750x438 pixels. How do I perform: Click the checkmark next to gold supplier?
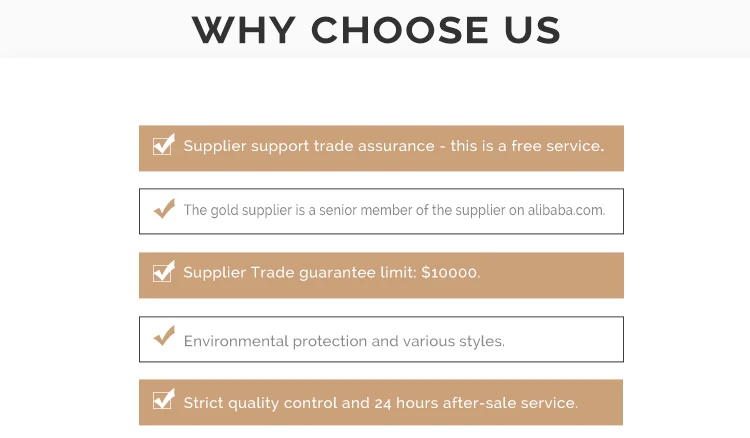(163, 210)
